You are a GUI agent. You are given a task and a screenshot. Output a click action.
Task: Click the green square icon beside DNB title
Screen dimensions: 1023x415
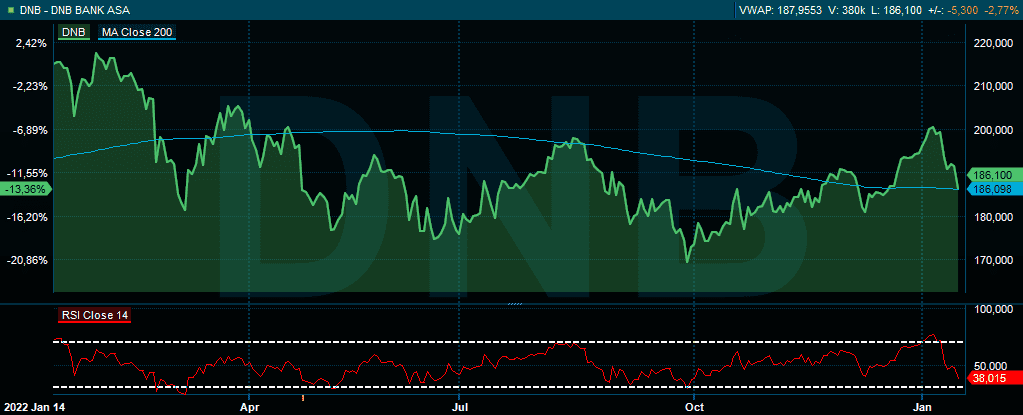pyautogui.click(x=10, y=10)
